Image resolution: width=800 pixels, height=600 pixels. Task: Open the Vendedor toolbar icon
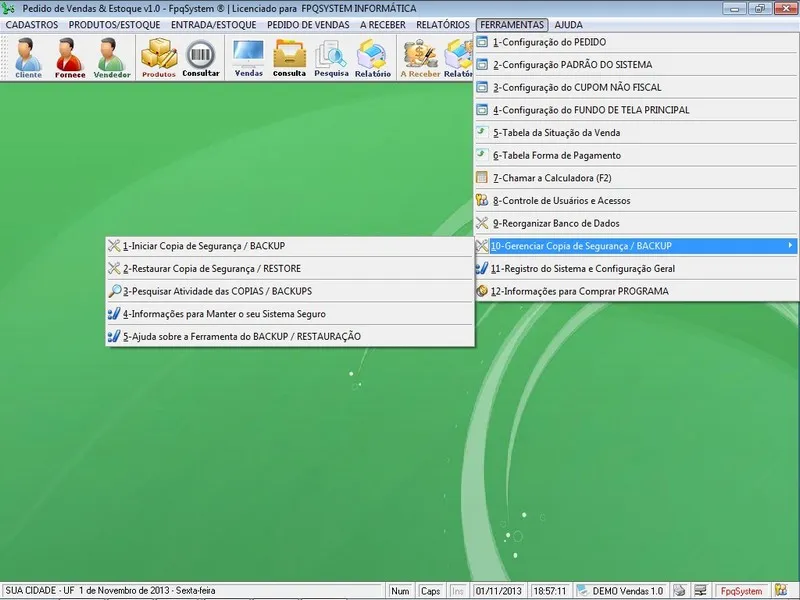[112, 57]
